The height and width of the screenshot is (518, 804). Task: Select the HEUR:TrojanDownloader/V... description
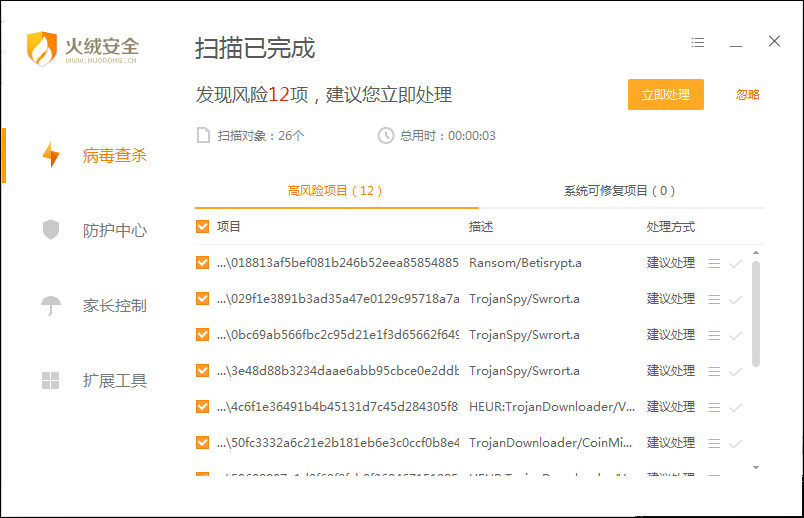click(x=552, y=407)
